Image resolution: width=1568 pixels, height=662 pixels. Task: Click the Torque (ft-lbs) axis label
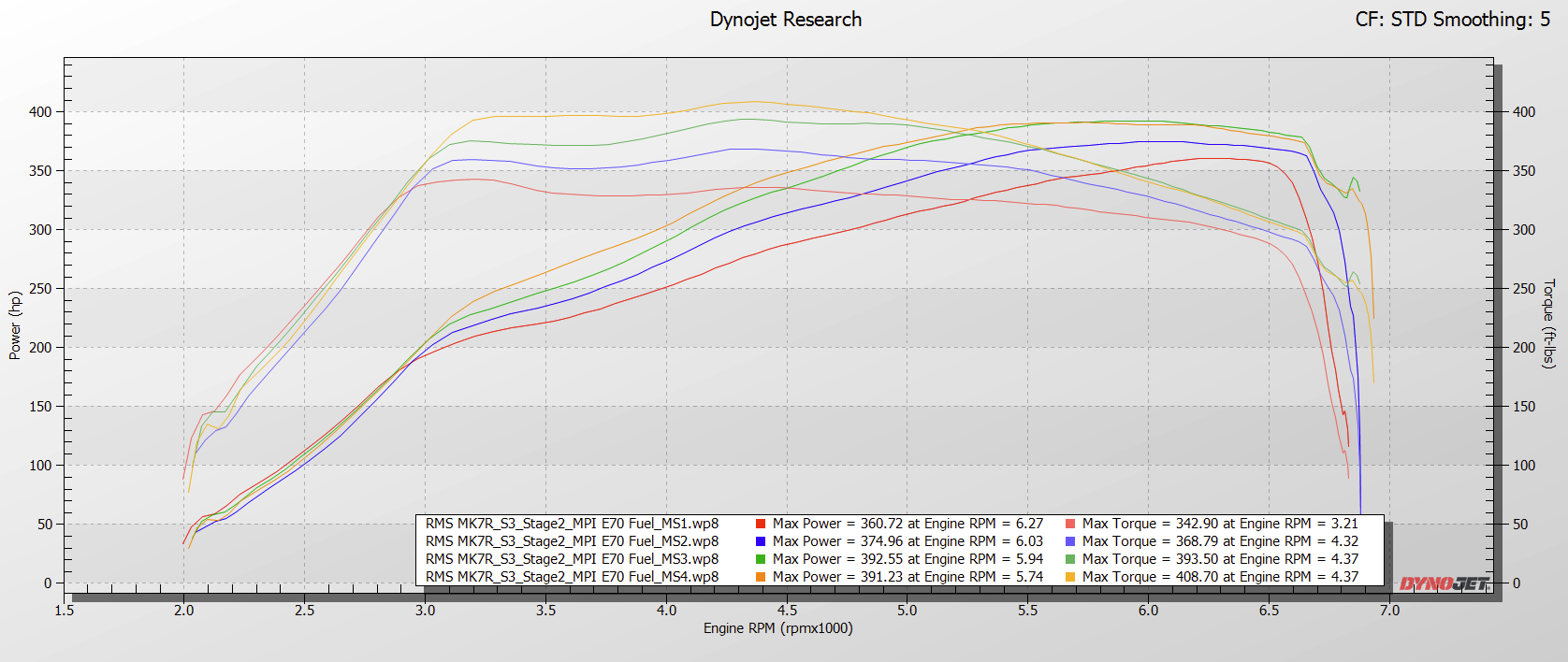(x=1548, y=324)
